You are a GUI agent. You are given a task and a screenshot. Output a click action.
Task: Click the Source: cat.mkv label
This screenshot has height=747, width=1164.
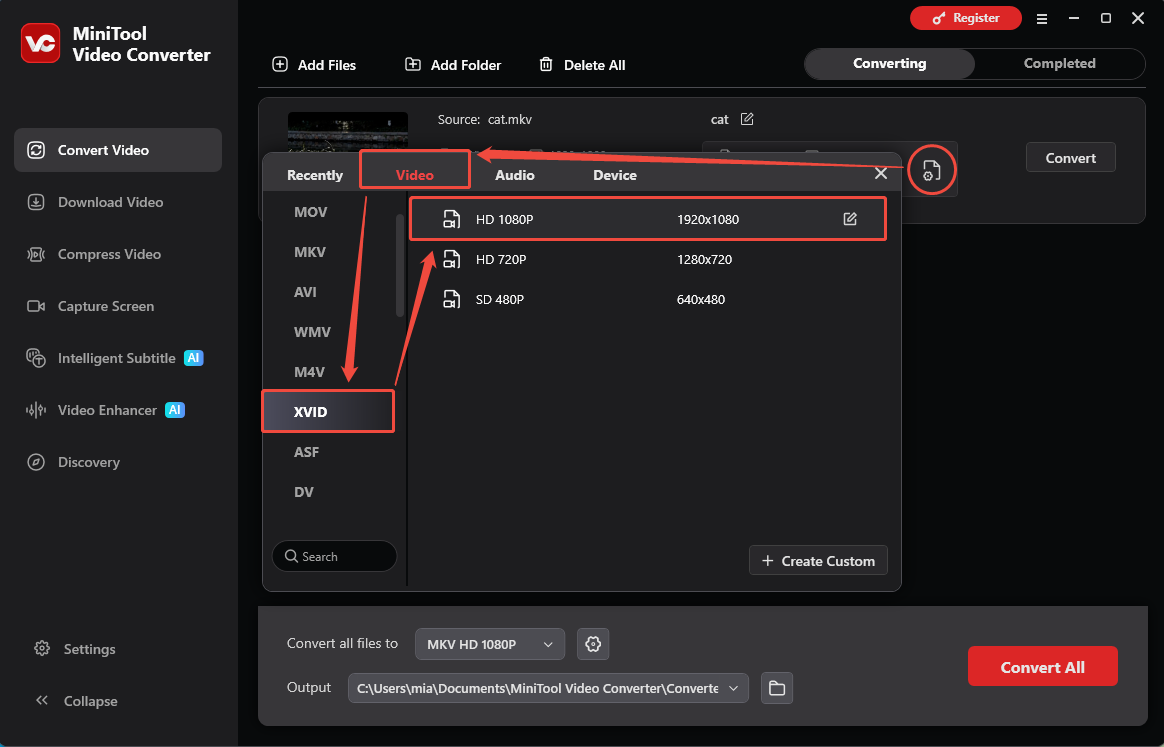click(485, 120)
